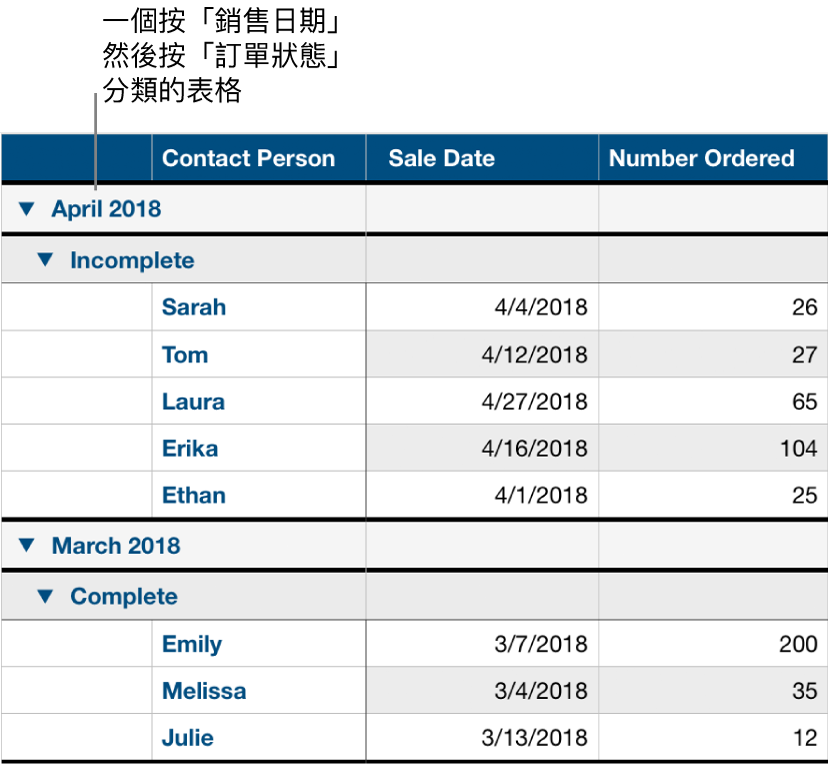Collapse the Complete order group

point(43,596)
